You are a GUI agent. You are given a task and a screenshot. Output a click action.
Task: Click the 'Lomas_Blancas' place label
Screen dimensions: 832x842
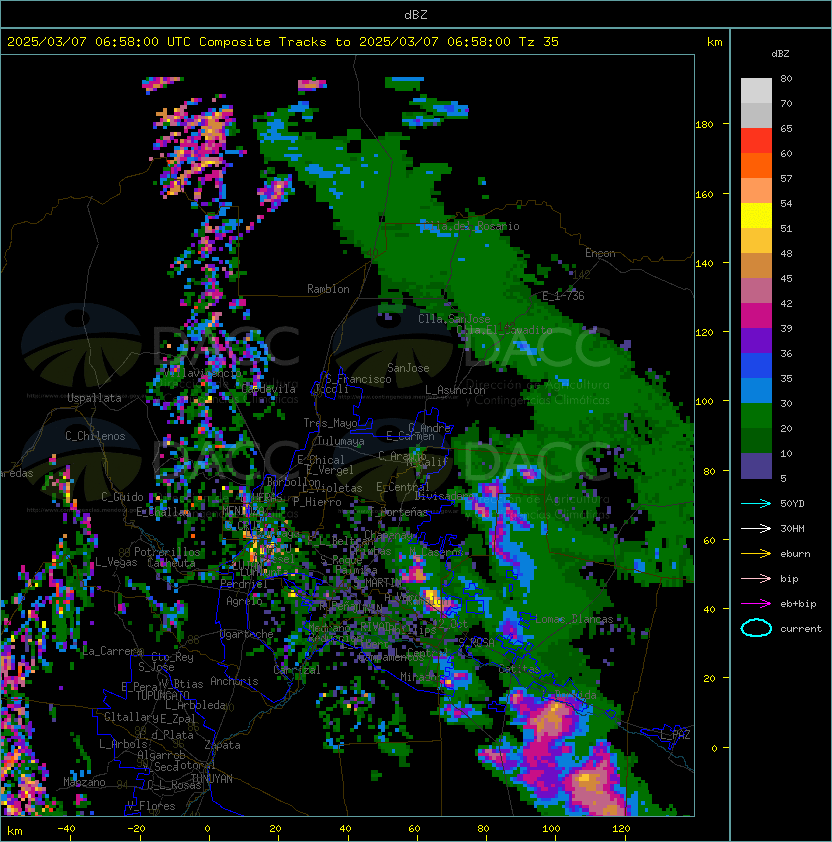tap(574, 619)
